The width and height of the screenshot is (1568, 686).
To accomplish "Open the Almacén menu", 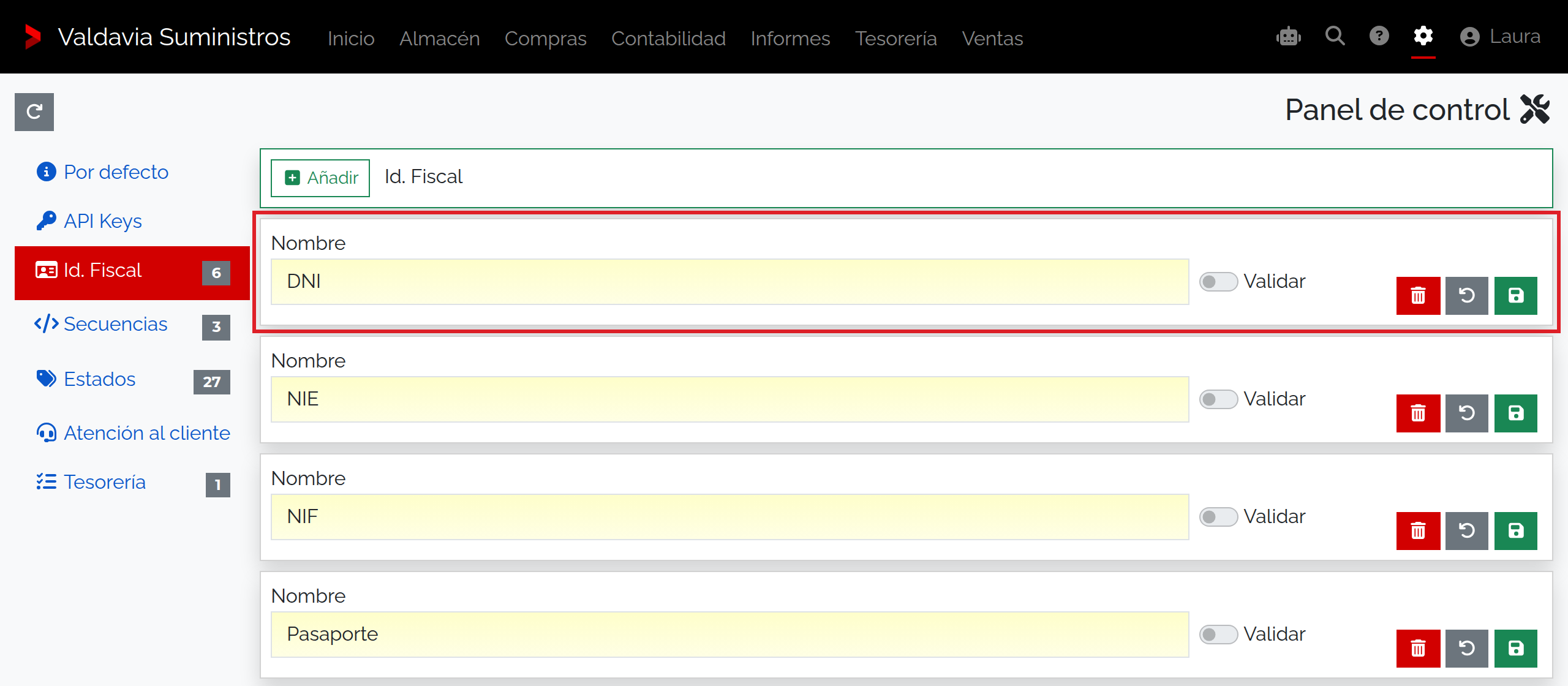I will click(440, 38).
